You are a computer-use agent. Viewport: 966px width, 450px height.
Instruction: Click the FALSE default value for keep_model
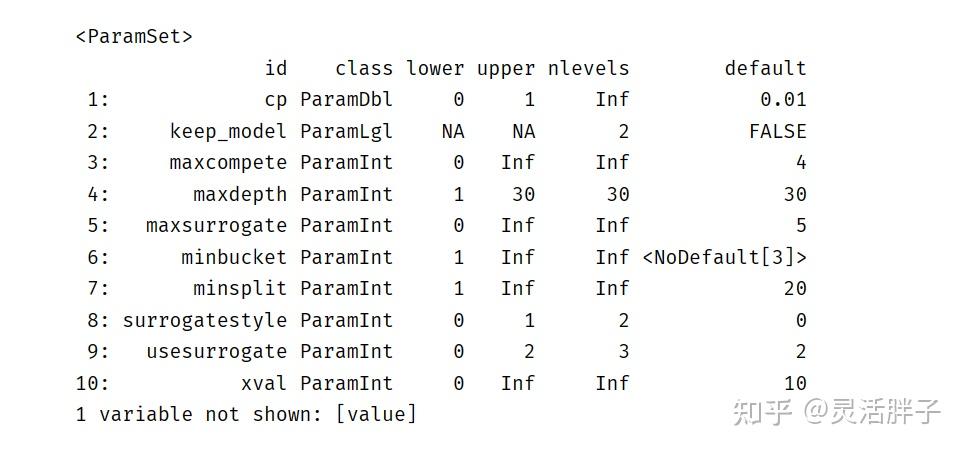click(777, 131)
